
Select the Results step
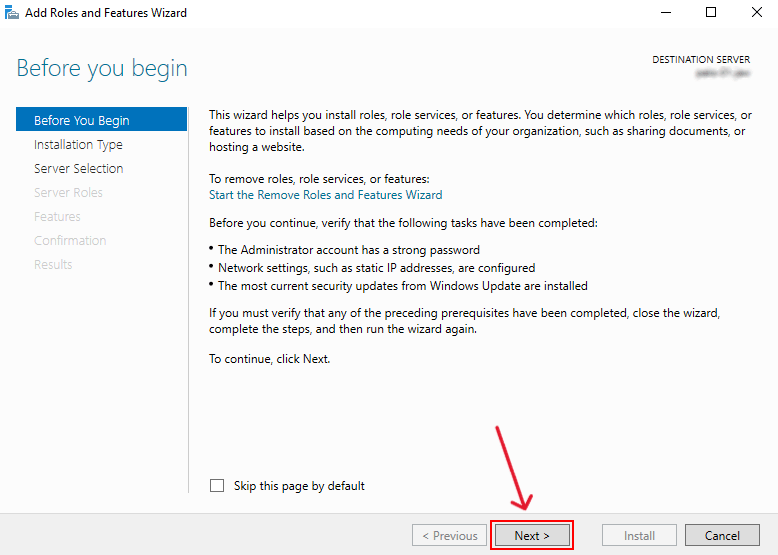click(53, 264)
